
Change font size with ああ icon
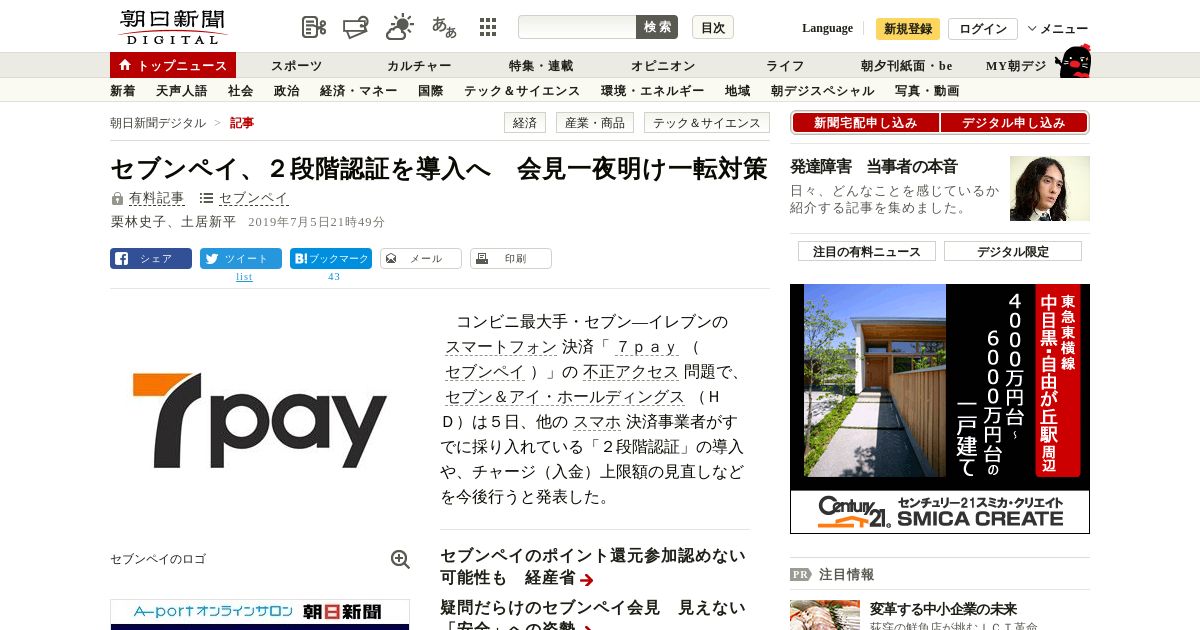pos(444,27)
